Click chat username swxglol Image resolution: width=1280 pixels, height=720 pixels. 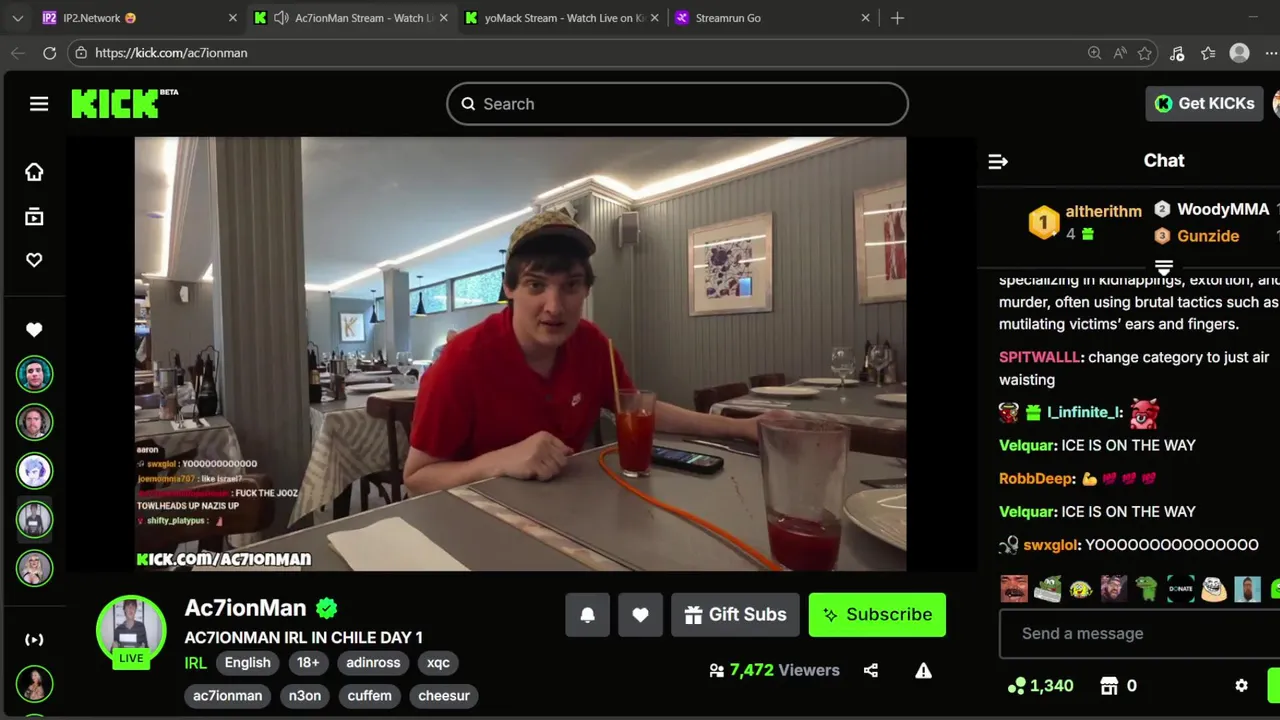tap(1050, 545)
